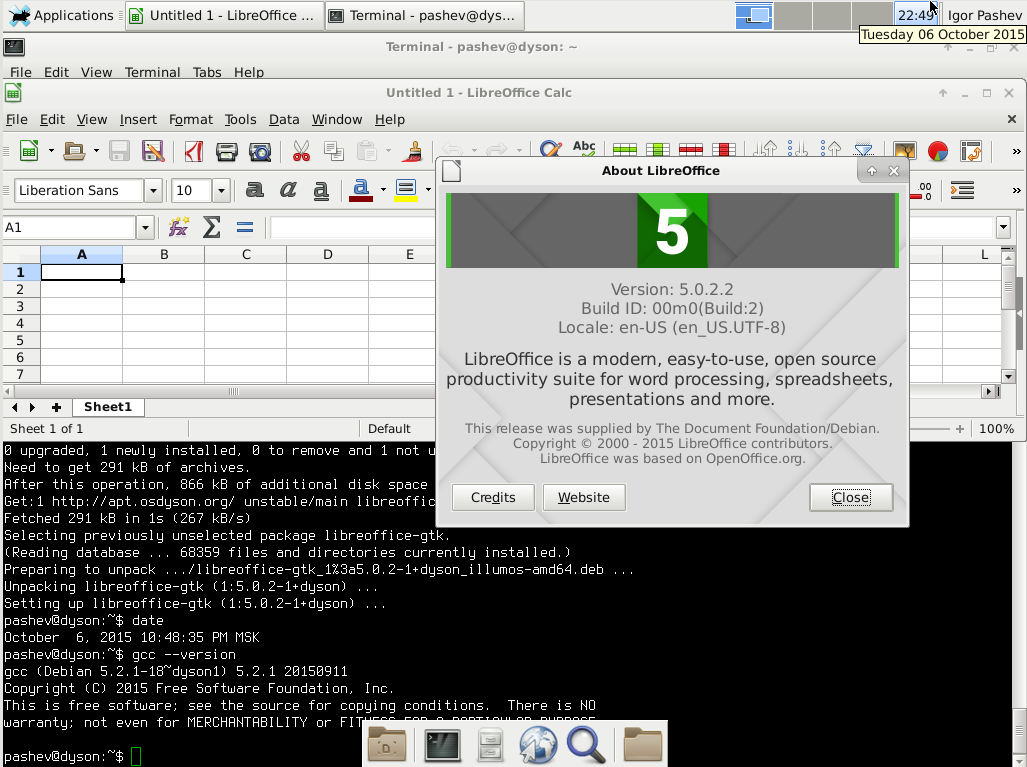Image resolution: width=1027 pixels, height=767 pixels.
Task: Click the Copy icon in Calc toolbar
Action: pos(334,151)
